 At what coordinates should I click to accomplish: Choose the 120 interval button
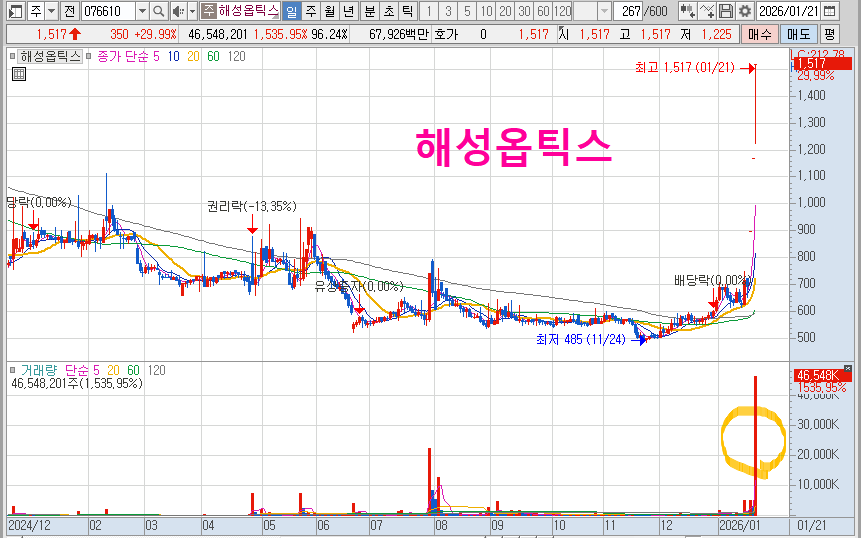click(x=562, y=10)
